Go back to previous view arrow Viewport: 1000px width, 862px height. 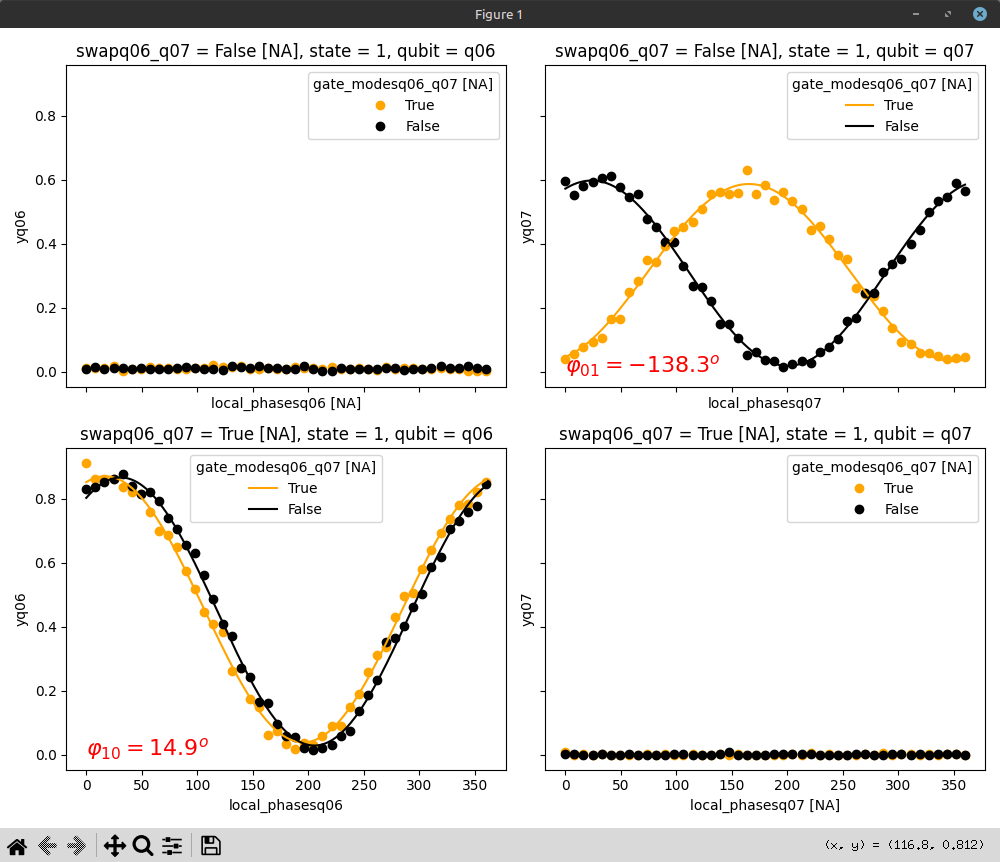coord(46,846)
